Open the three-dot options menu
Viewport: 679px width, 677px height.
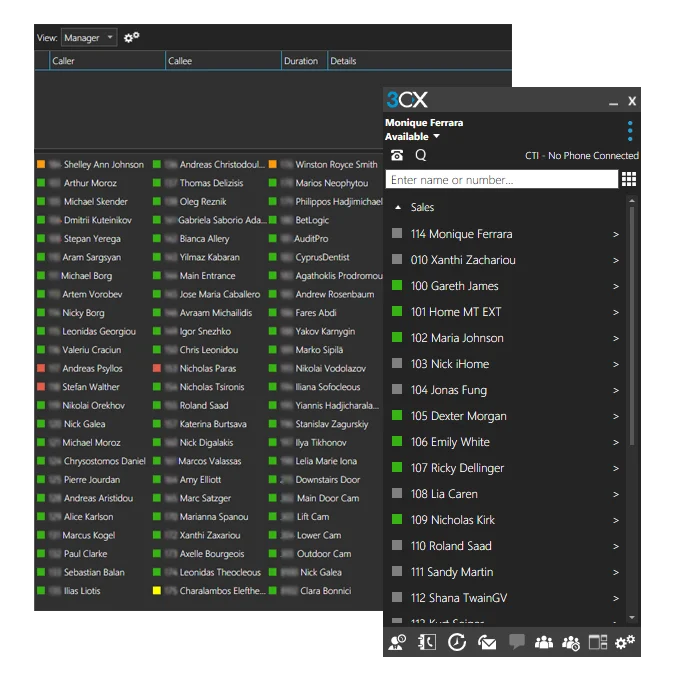(x=630, y=131)
